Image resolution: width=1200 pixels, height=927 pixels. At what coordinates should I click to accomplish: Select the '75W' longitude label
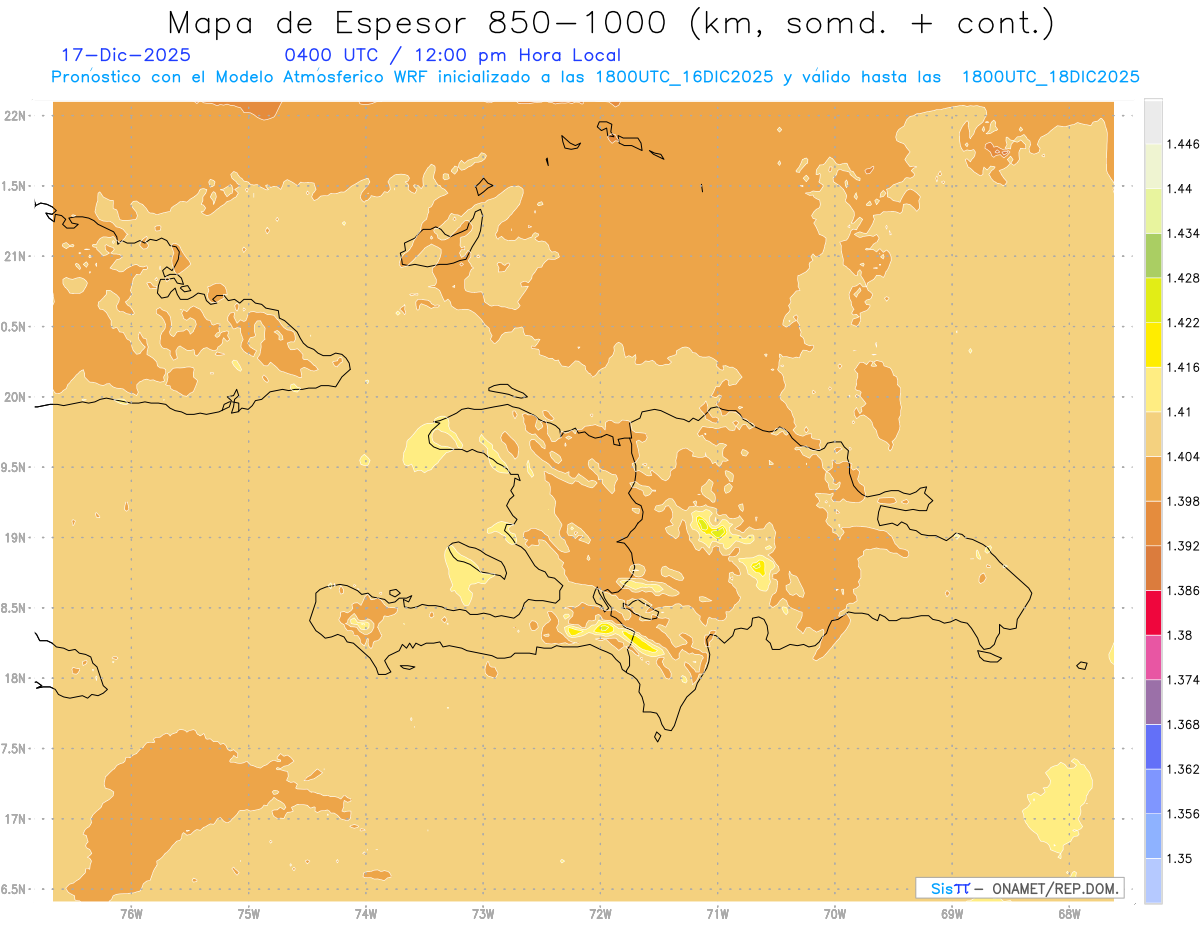(x=248, y=914)
